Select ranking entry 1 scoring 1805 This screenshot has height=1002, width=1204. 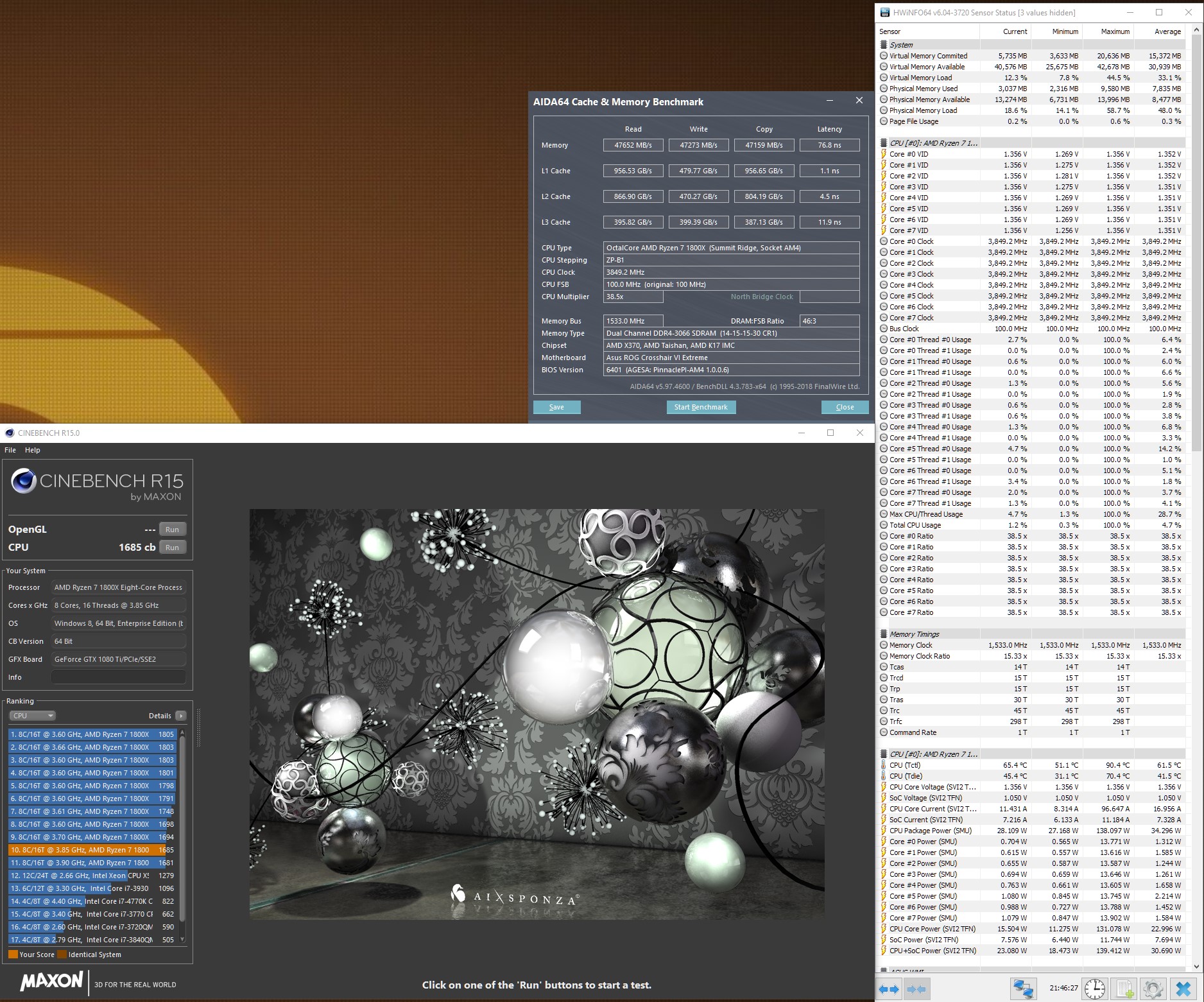click(92, 734)
